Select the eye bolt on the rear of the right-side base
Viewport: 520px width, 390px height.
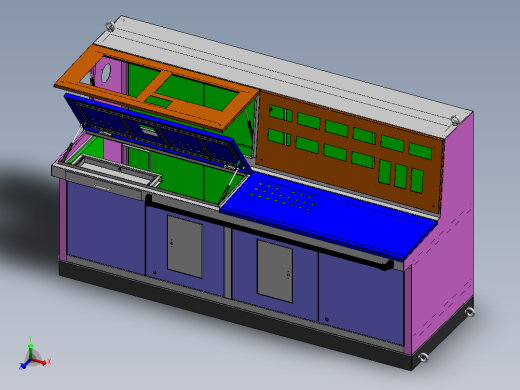pos(469,312)
